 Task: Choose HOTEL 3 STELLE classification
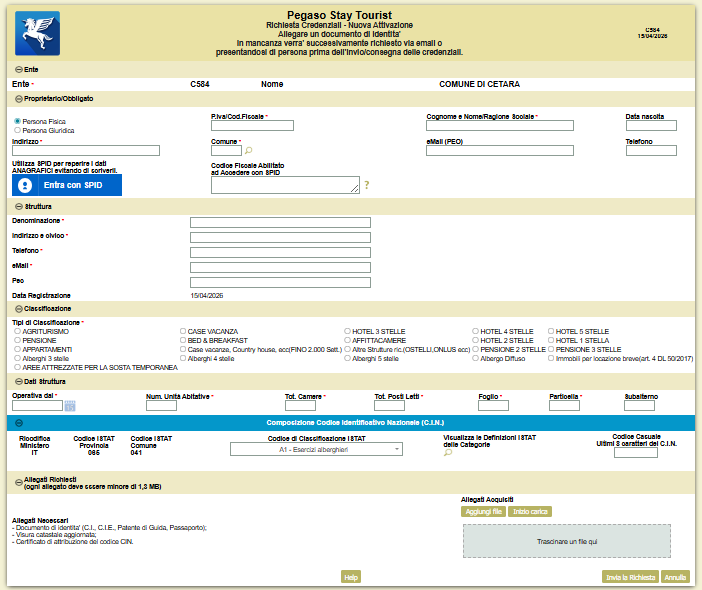[x=347, y=331]
